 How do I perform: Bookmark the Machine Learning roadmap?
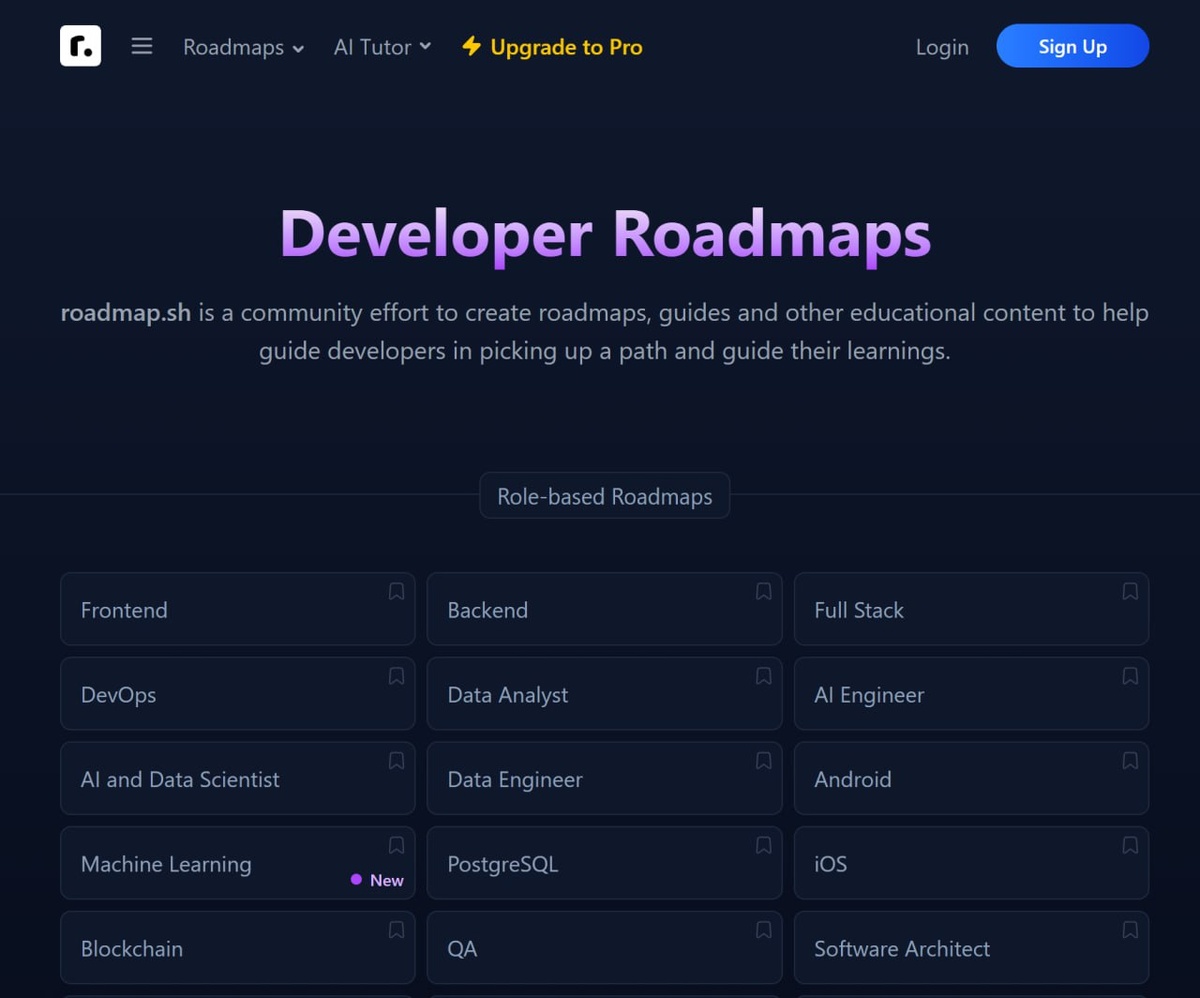(396, 845)
